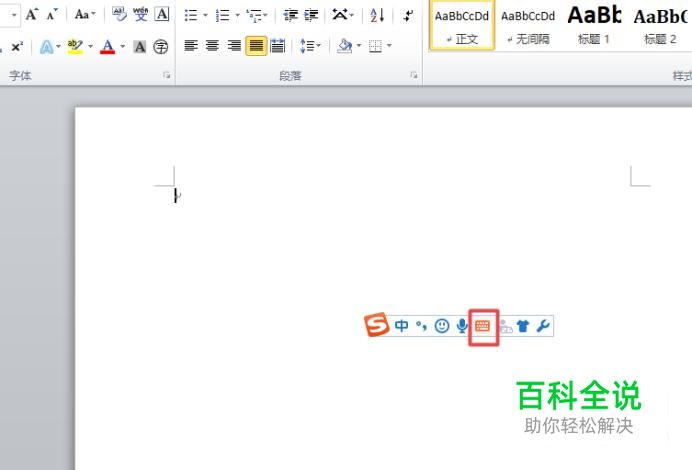Apply distributed alignment
Viewport: 692px width, 470px height.
click(278, 46)
